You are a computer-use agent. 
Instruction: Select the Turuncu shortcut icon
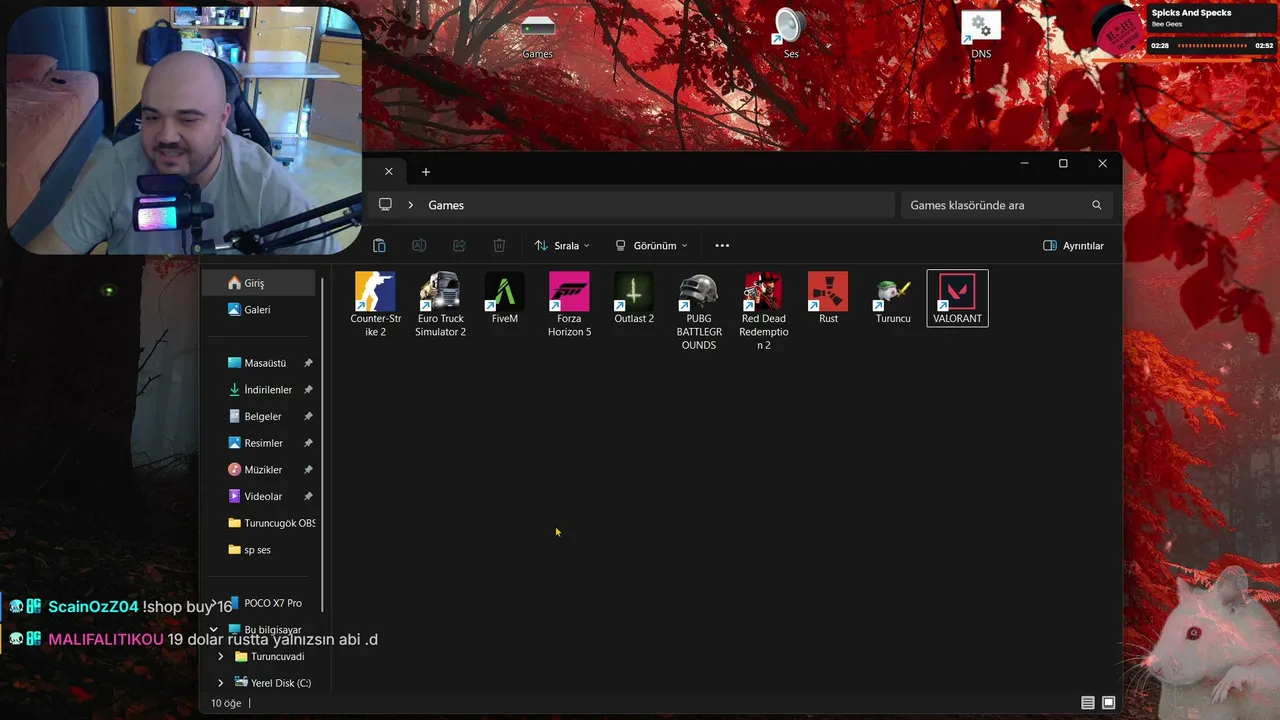pyautogui.click(x=893, y=298)
